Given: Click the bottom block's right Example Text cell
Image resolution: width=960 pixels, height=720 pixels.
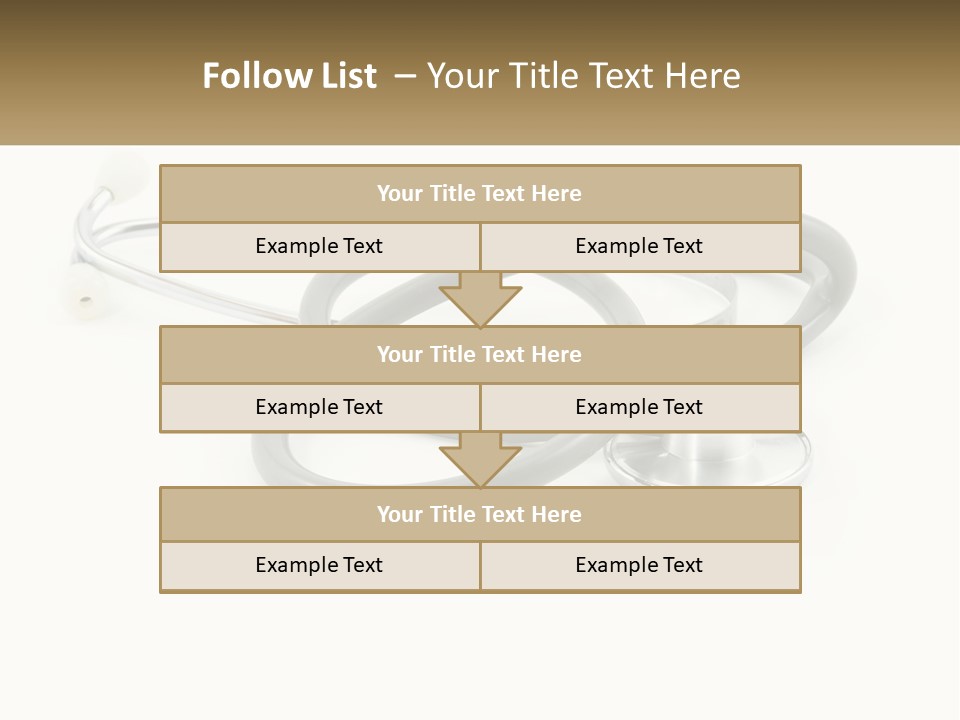Looking at the screenshot, I should [639, 565].
